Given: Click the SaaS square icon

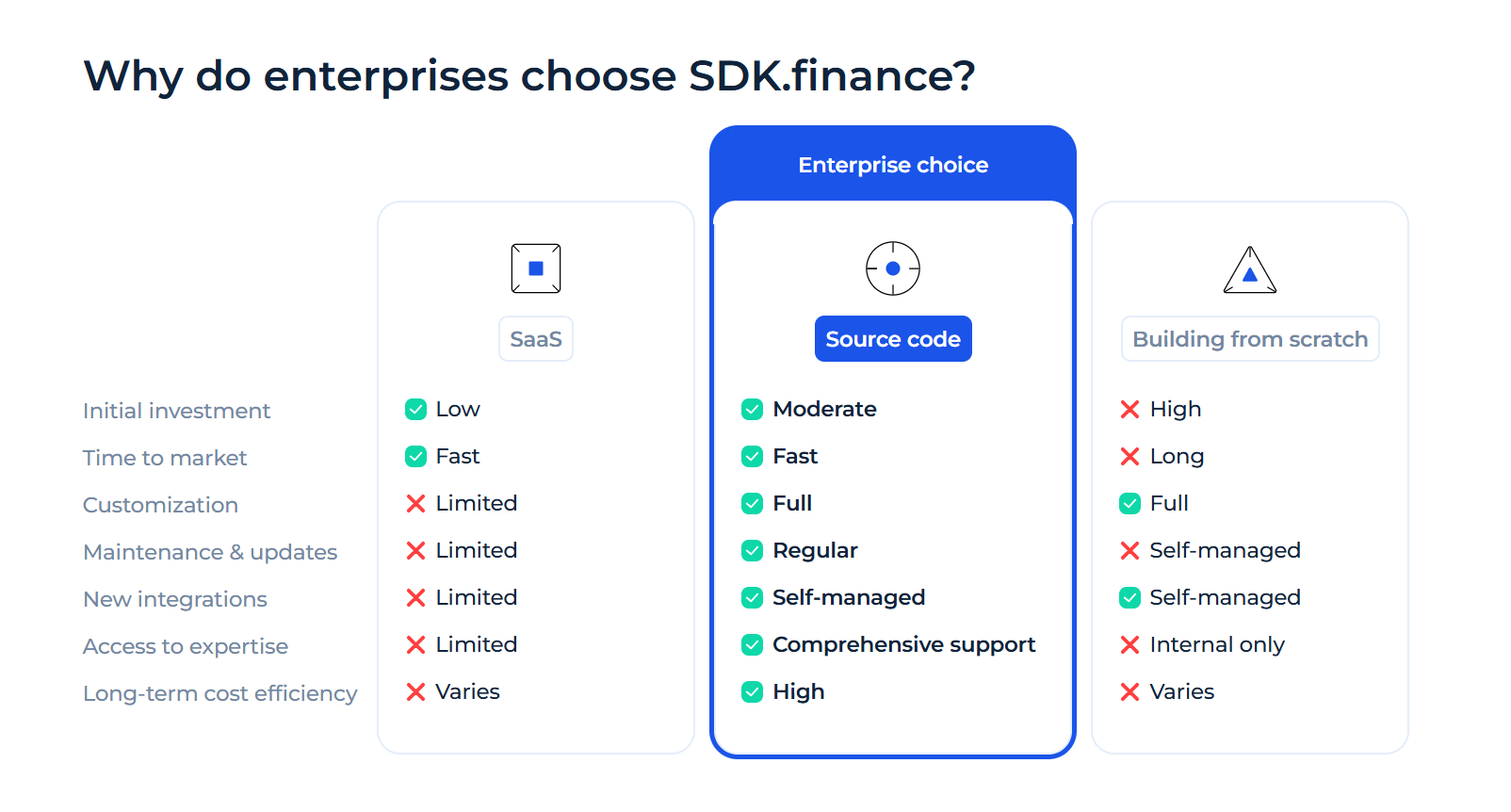Looking at the screenshot, I should [535, 268].
